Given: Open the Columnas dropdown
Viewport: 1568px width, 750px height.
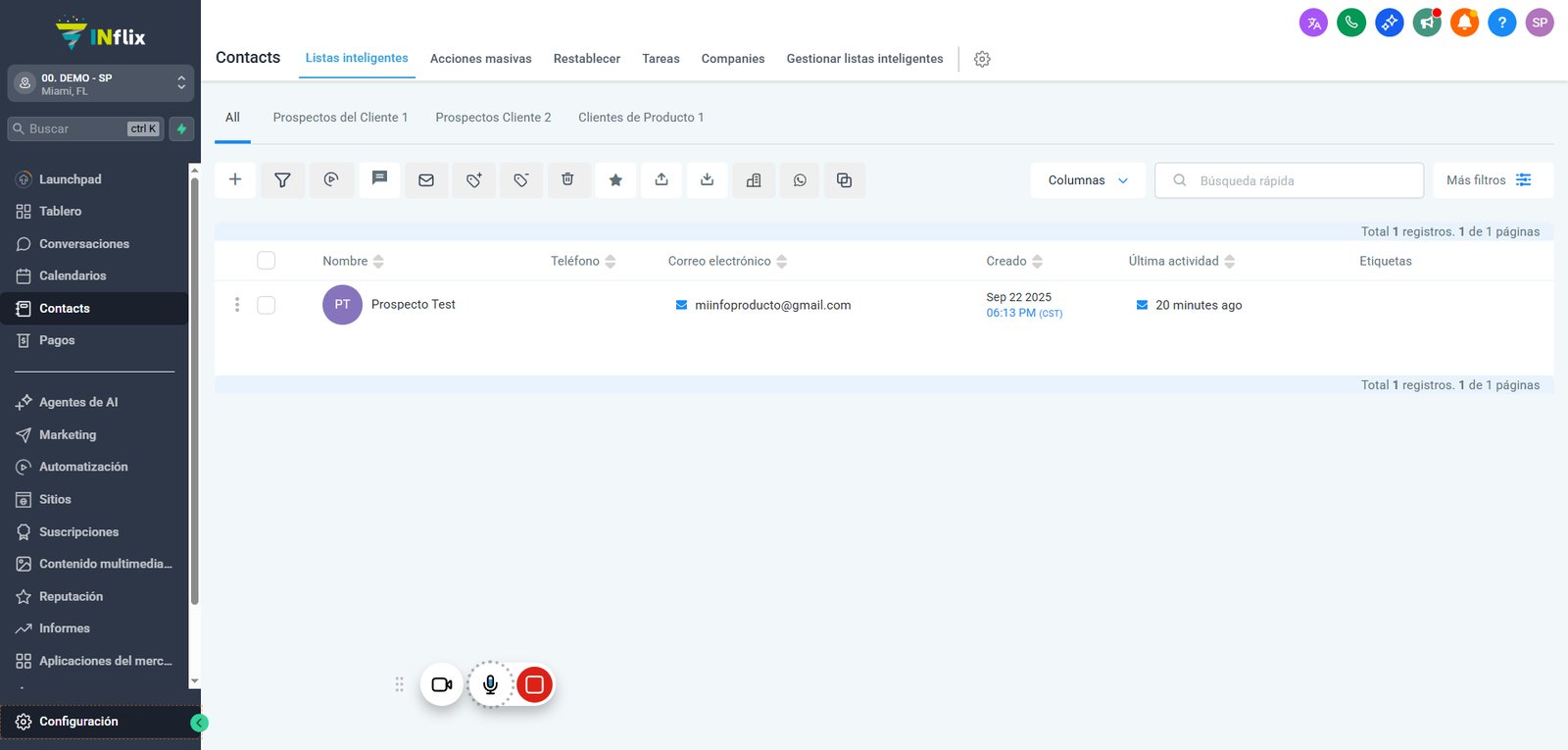Looking at the screenshot, I should pos(1088,180).
